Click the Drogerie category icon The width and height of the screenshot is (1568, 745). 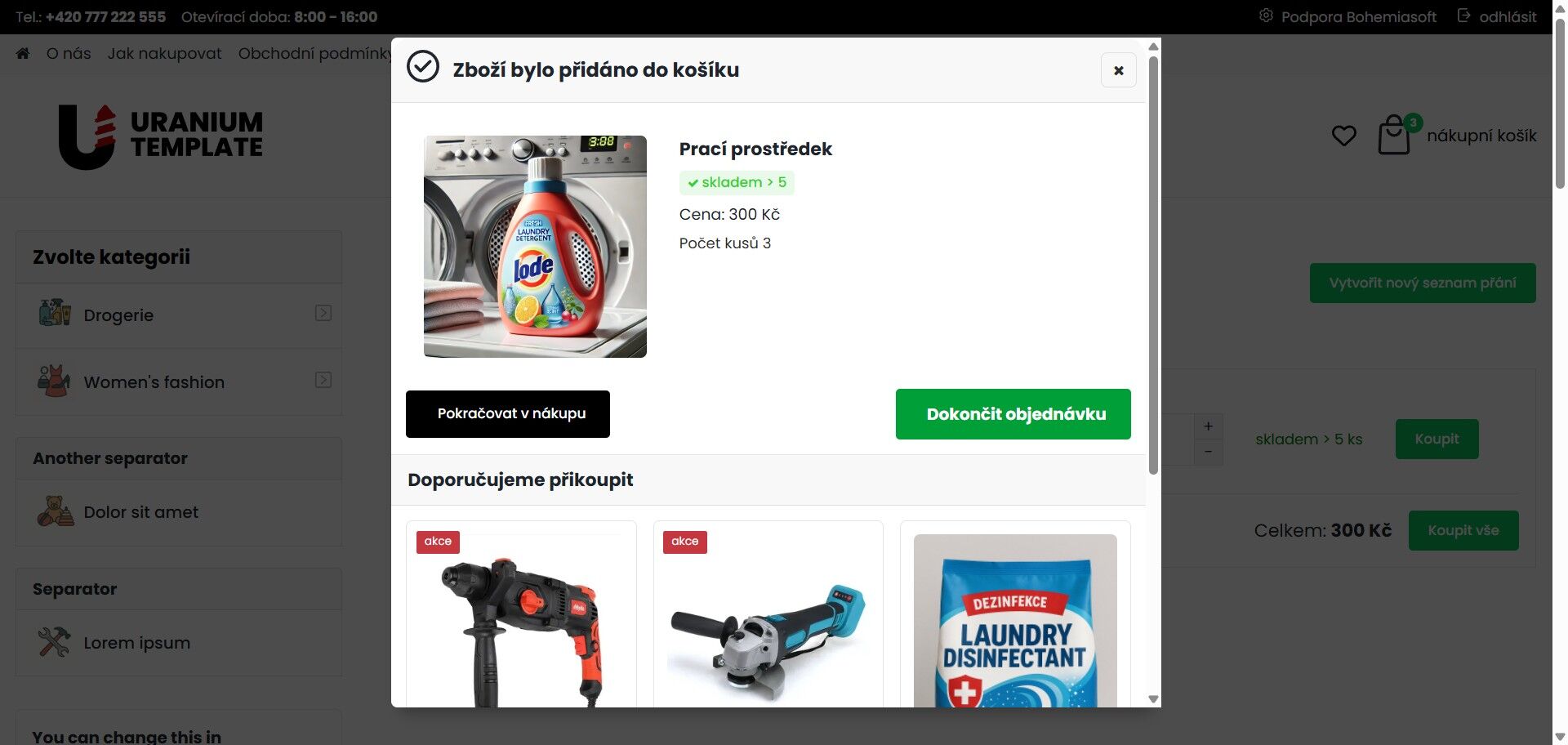(55, 315)
